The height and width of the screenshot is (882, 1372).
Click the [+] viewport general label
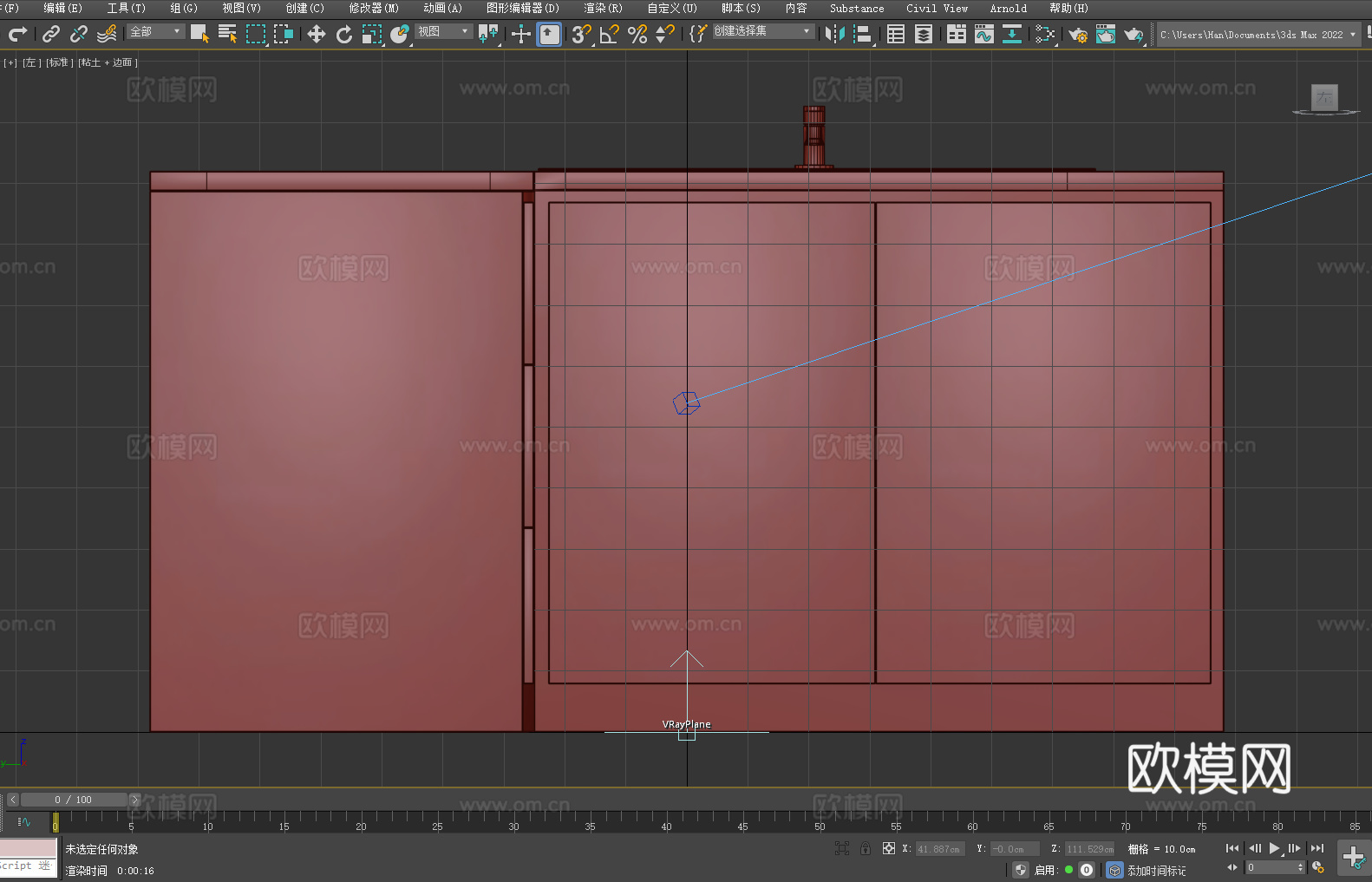tap(10, 62)
